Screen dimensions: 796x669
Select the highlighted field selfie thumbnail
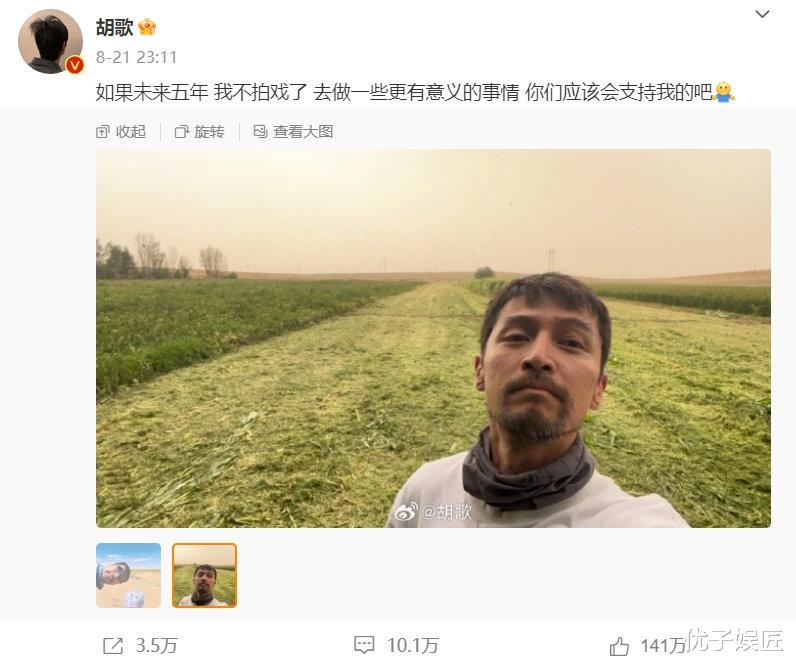pos(205,575)
